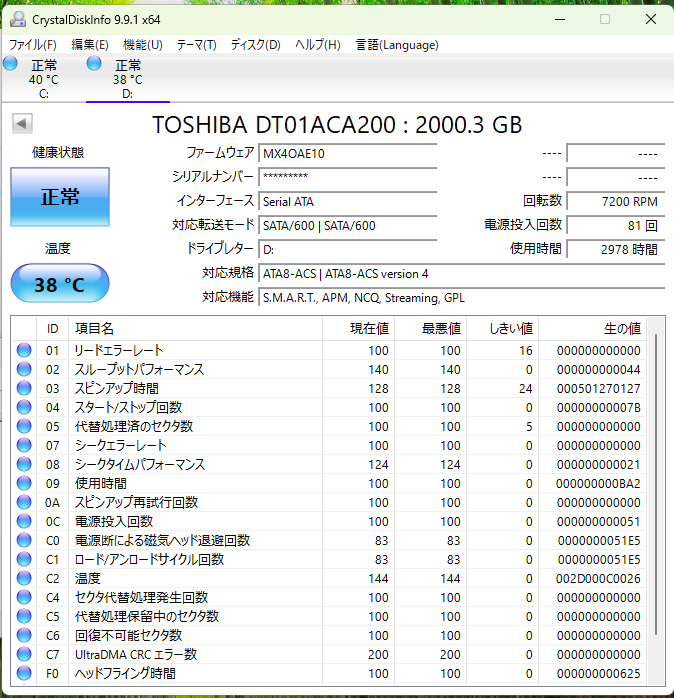This screenshot has width=674, height=698.
Task: Click status orb of row 04 スタート/ストップ回数
Action: pos(24,407)
